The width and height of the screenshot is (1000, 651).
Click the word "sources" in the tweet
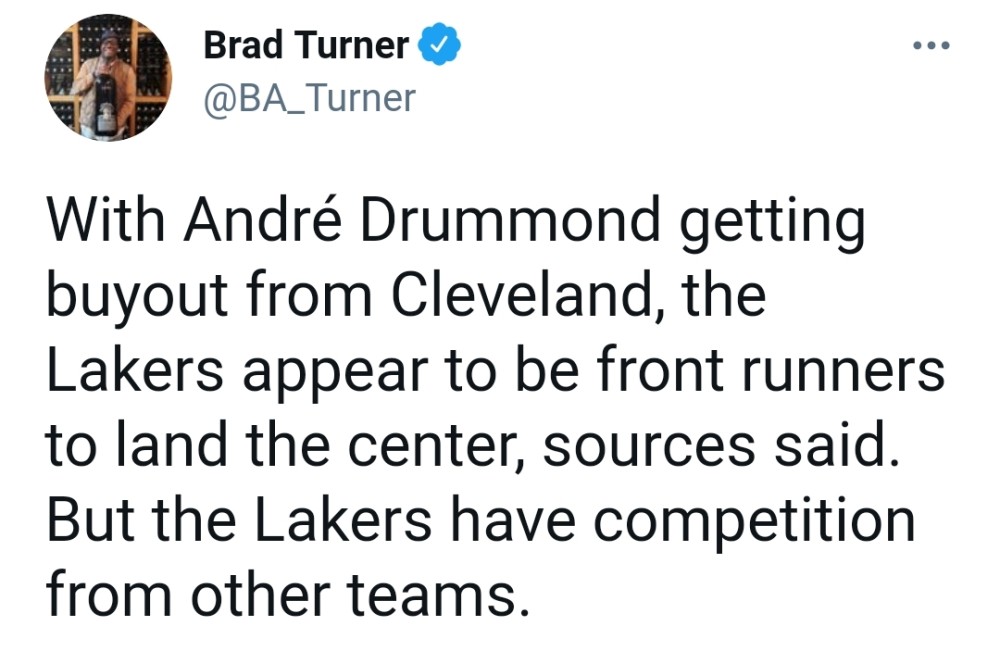[649, 449]
